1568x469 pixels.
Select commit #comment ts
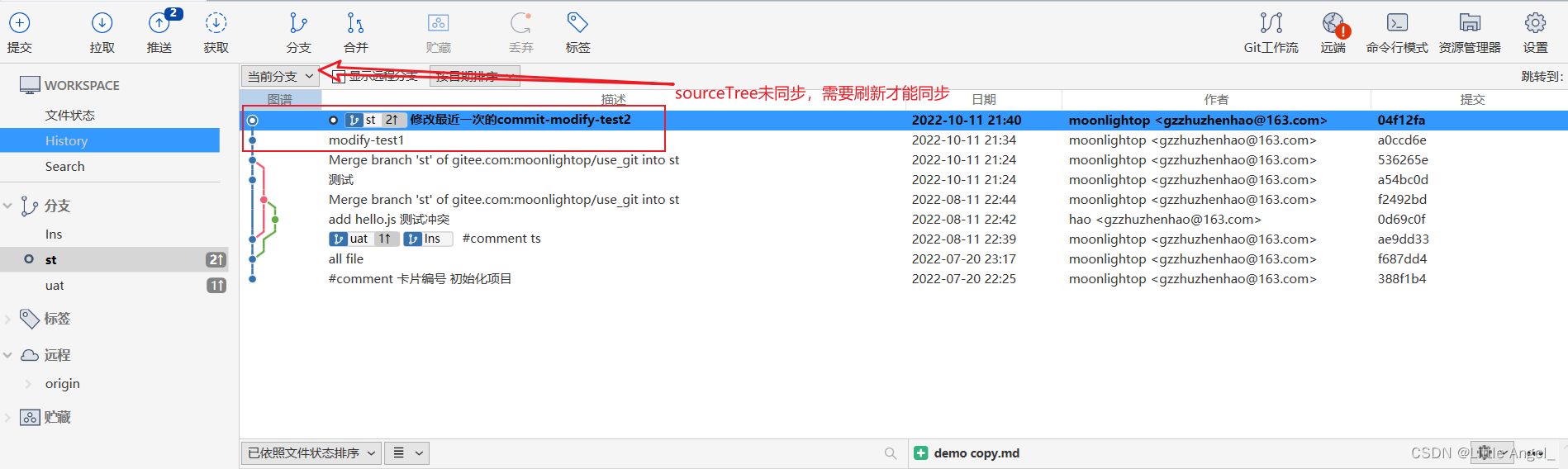[904, 239]
